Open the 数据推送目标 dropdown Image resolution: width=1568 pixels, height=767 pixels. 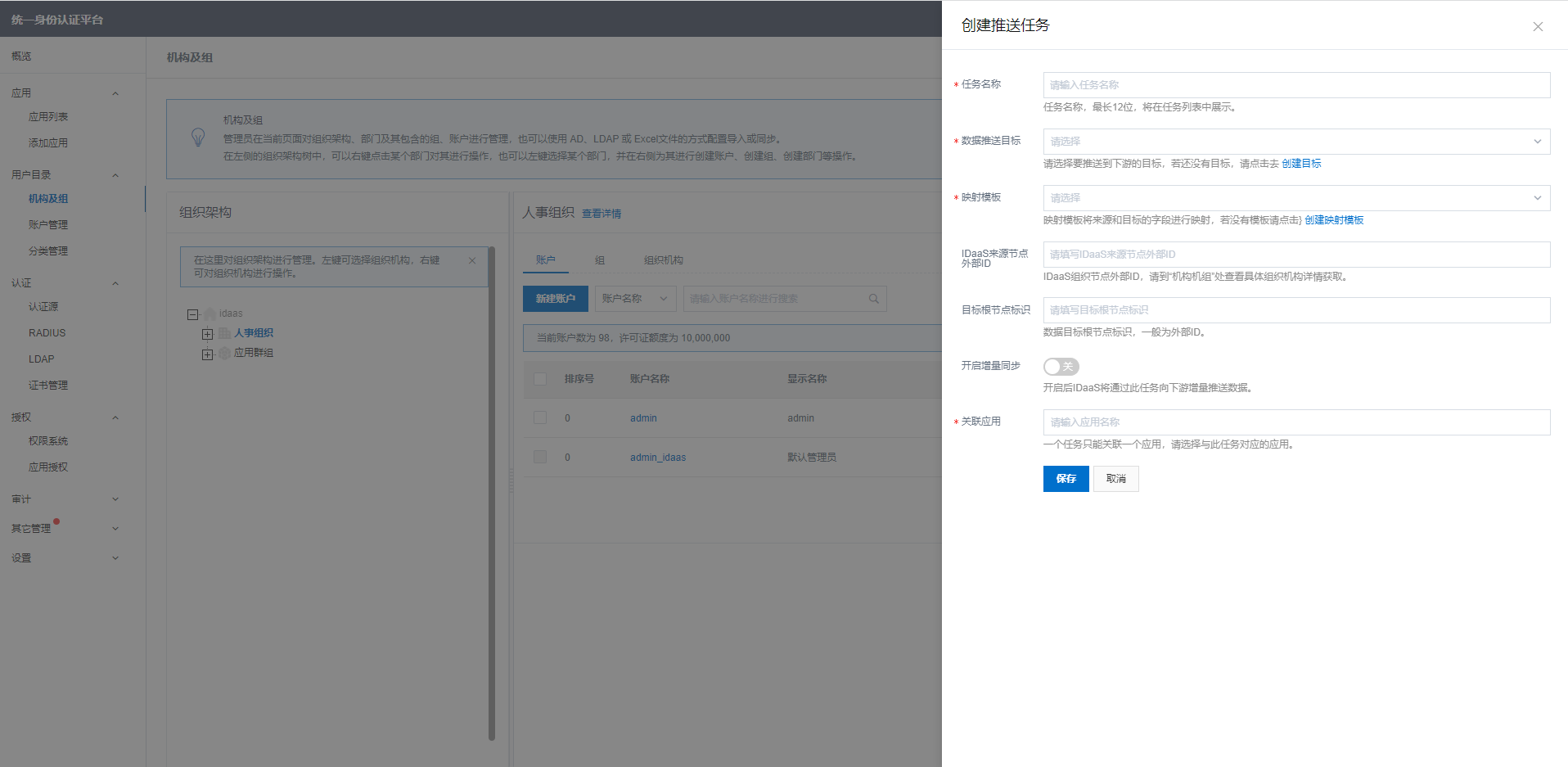1295,142
